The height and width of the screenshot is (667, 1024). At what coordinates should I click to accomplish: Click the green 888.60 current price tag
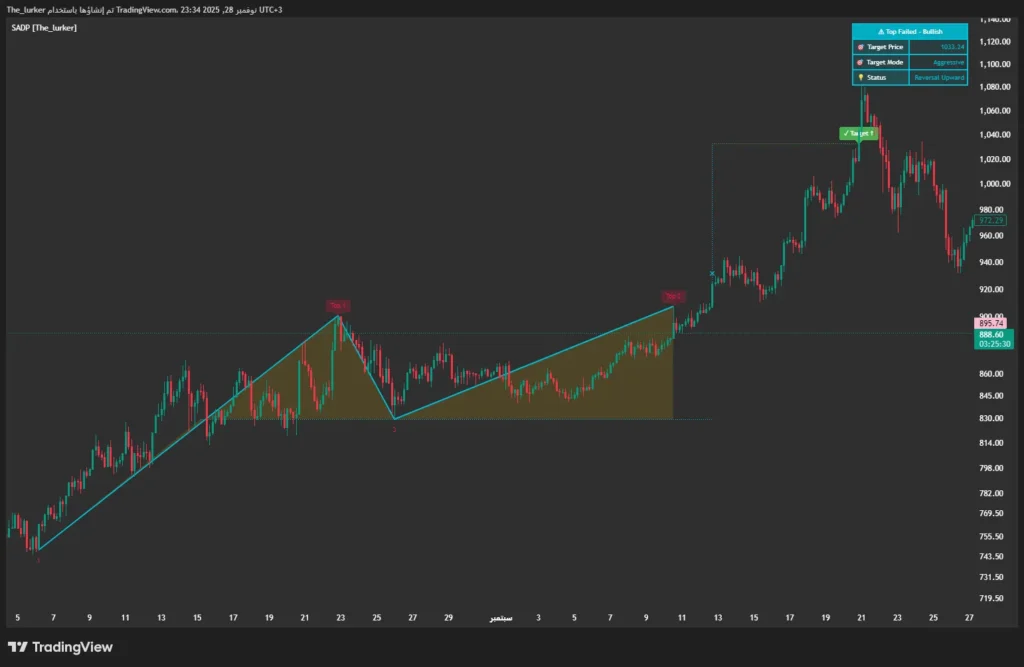coord(991,334)
